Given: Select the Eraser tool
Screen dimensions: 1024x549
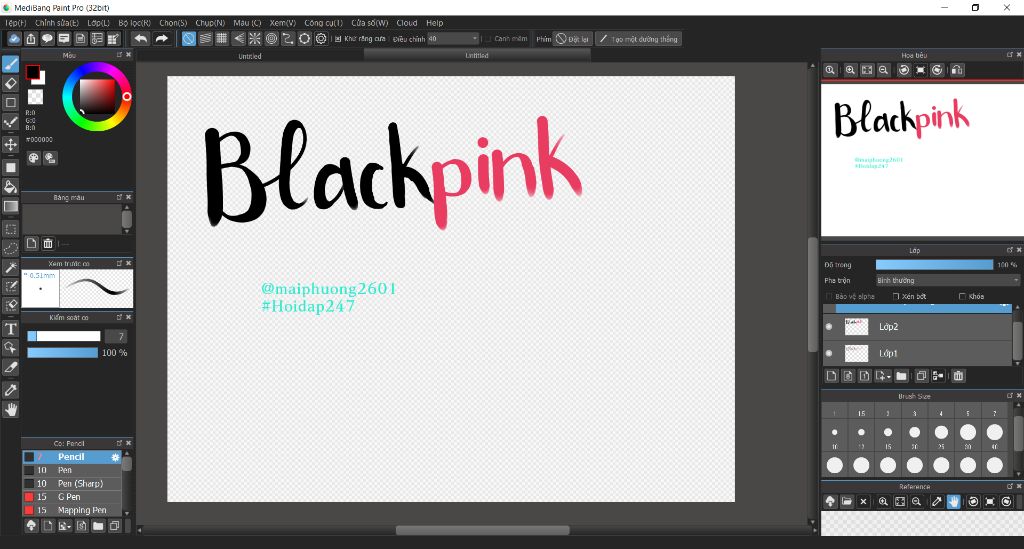Looking at the screenshot, I should [x=10, y=83].
